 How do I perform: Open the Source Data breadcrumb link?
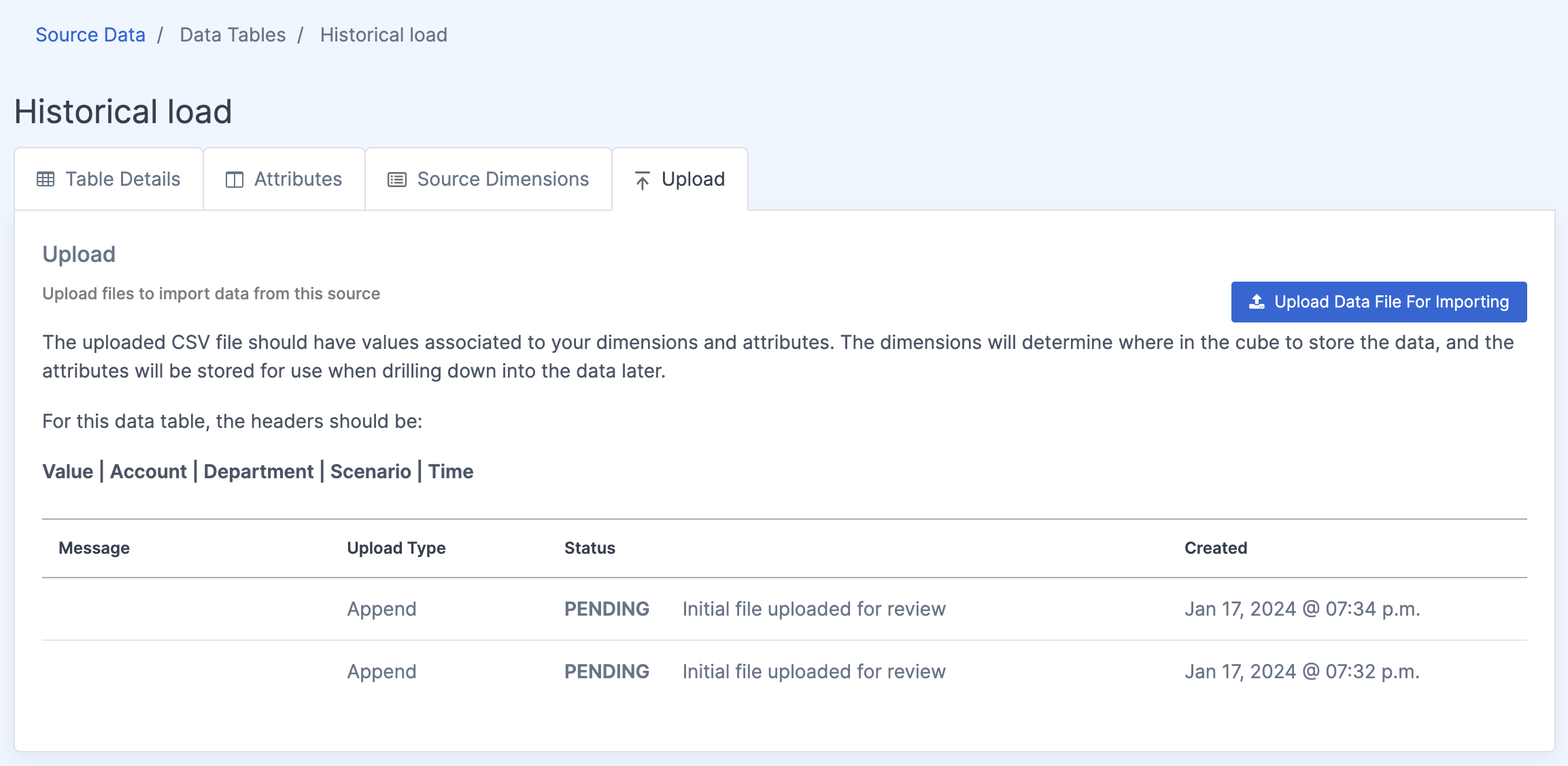(90, 34)
